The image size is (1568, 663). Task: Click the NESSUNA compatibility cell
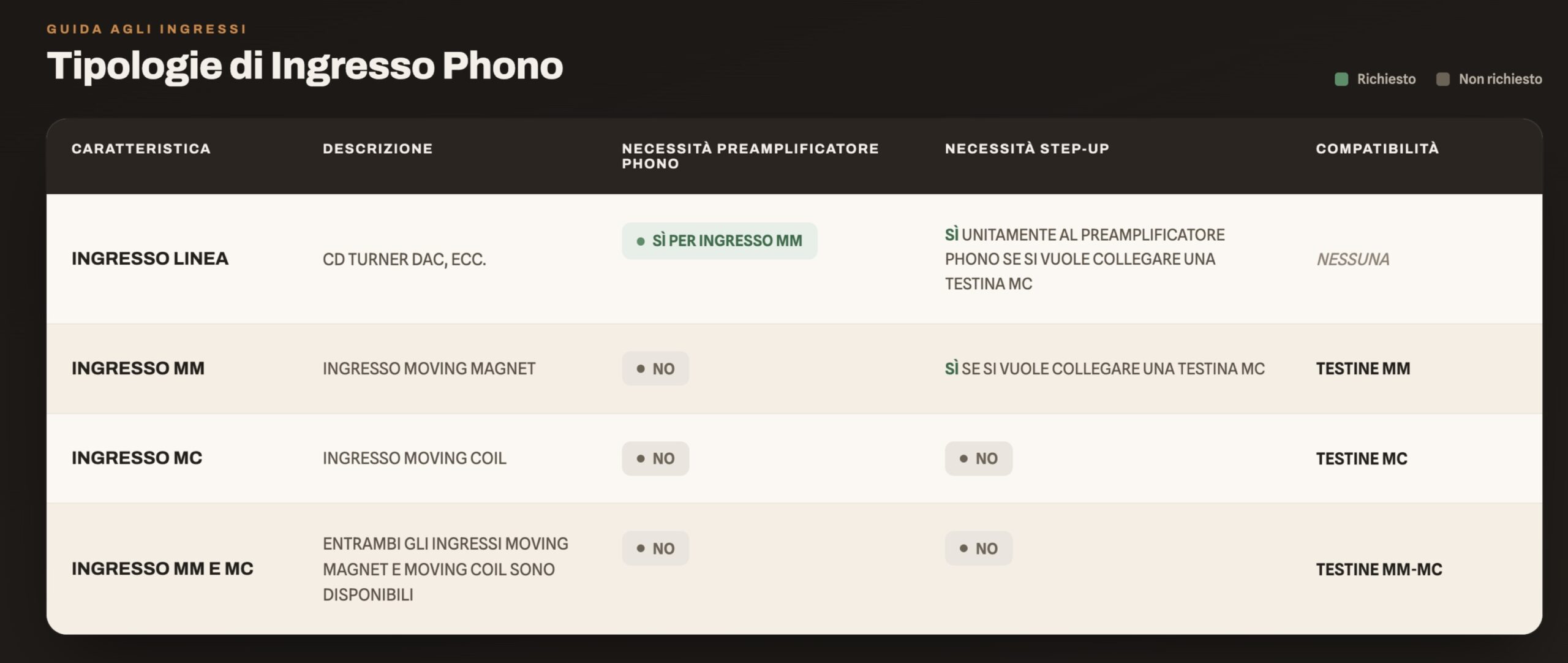(1353, 259)
